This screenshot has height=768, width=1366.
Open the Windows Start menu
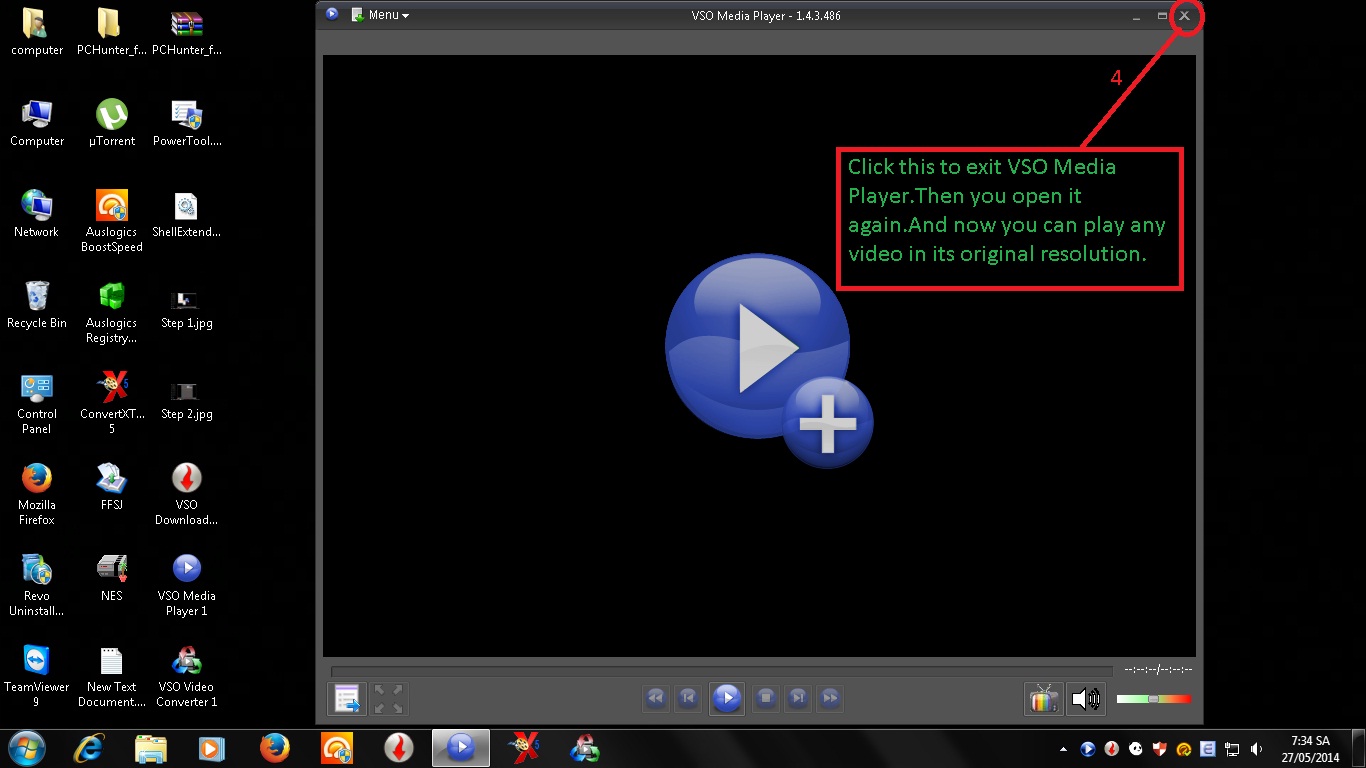point(27,748)
